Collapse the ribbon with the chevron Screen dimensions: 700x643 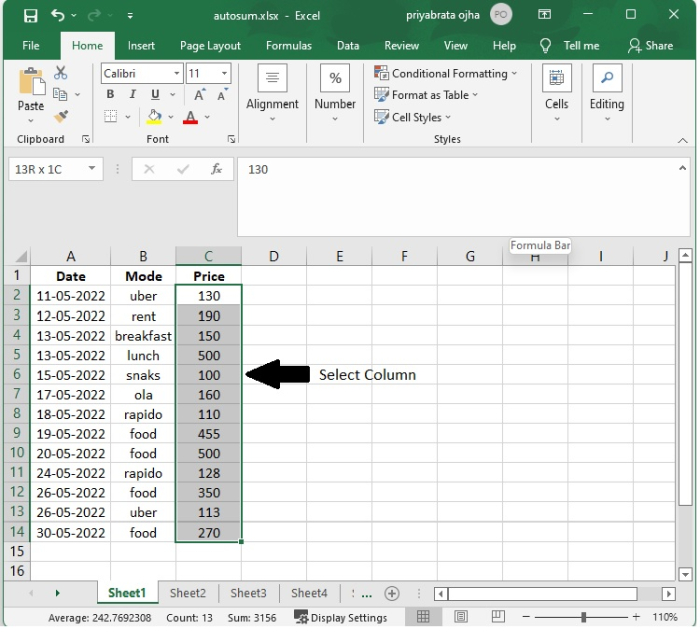682,141
